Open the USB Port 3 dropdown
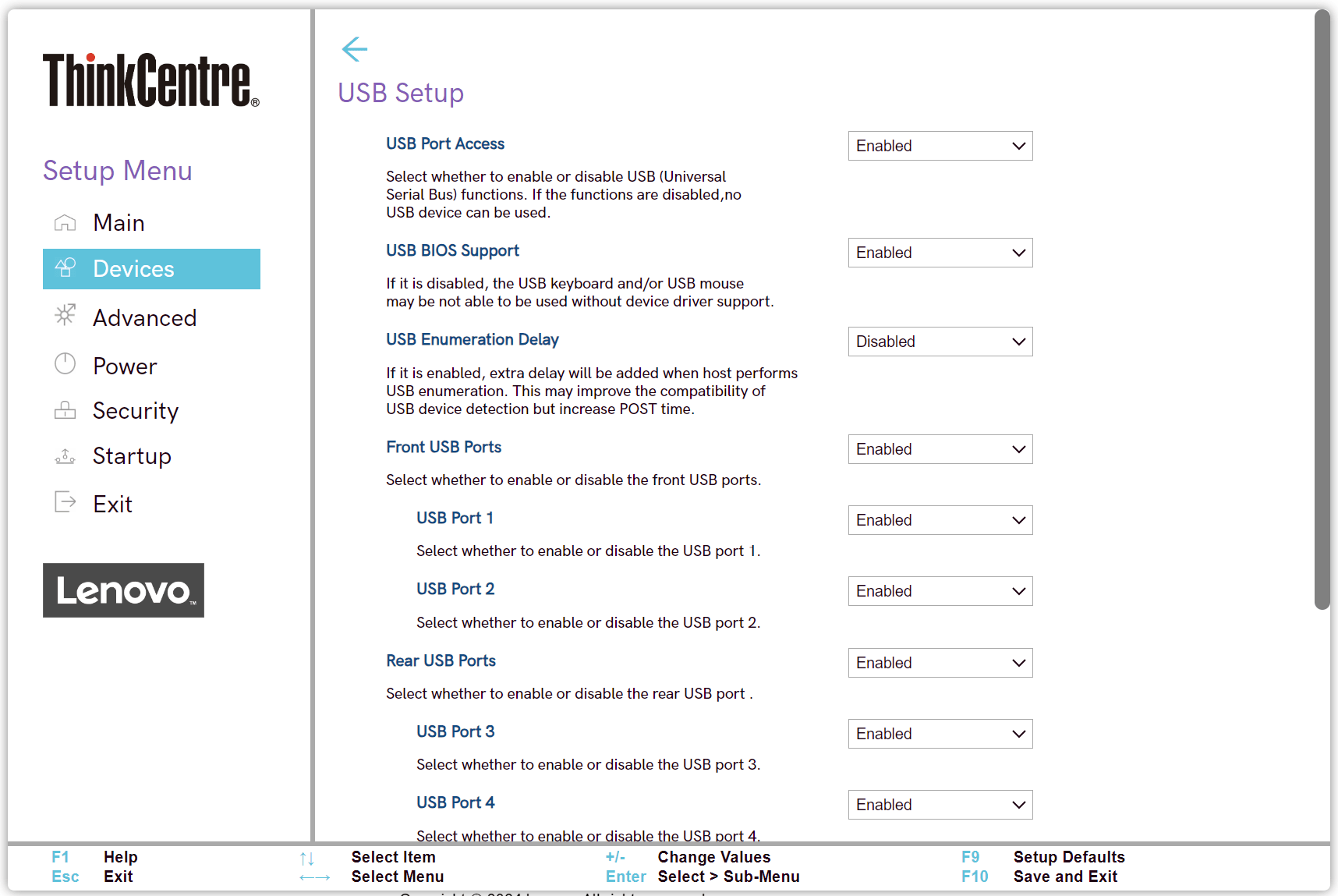Screen dimensions: 1338x896 point(940,734)
